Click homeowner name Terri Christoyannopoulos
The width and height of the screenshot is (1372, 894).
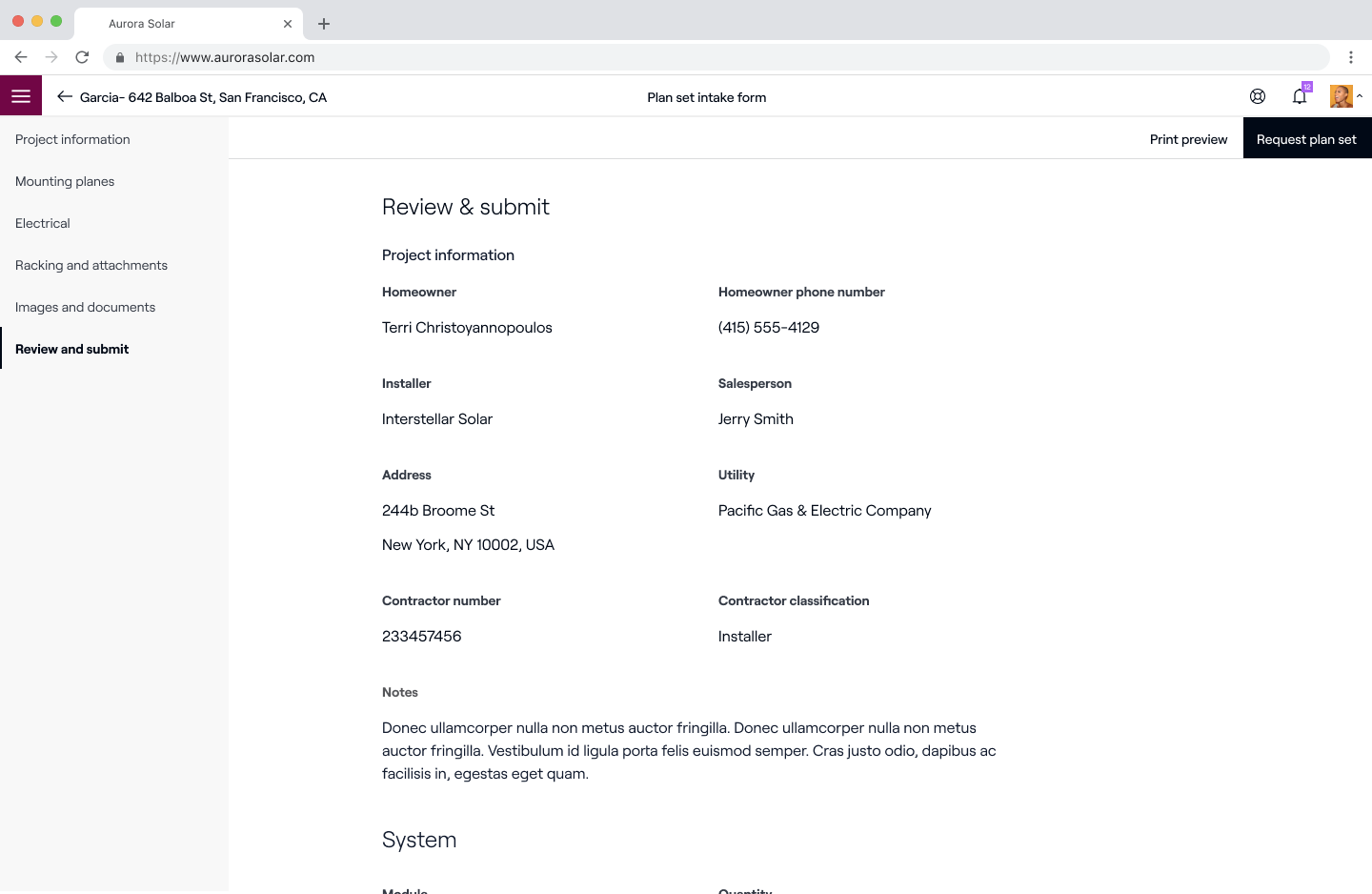tap(467, 328)
